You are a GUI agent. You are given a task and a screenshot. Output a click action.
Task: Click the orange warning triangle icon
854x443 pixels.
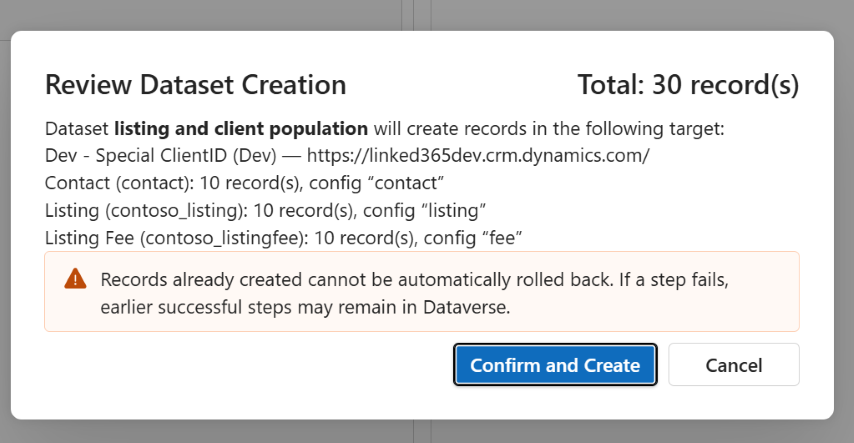pos(75,278)
